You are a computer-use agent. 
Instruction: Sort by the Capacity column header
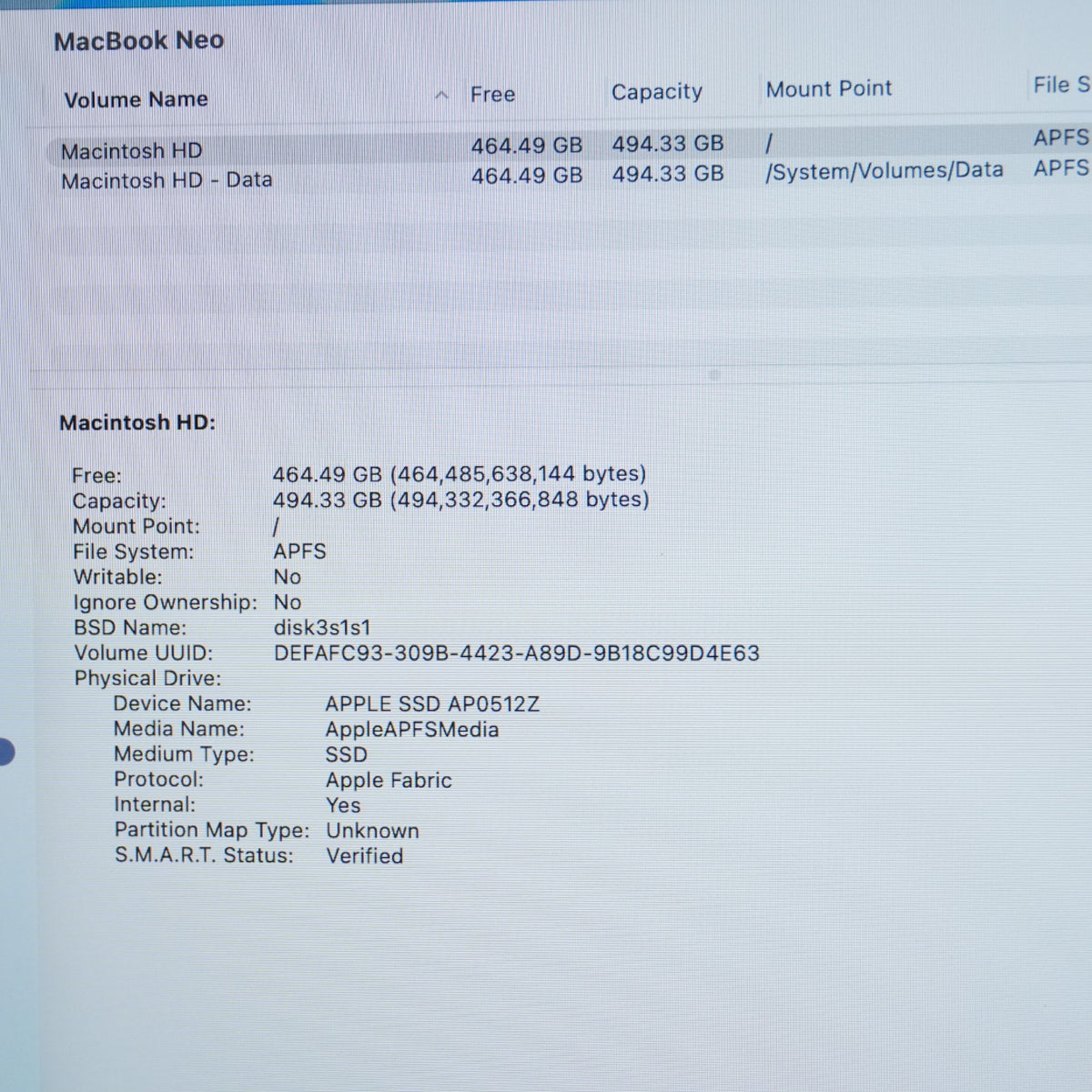pyautogui.click(x=656, y=92)
